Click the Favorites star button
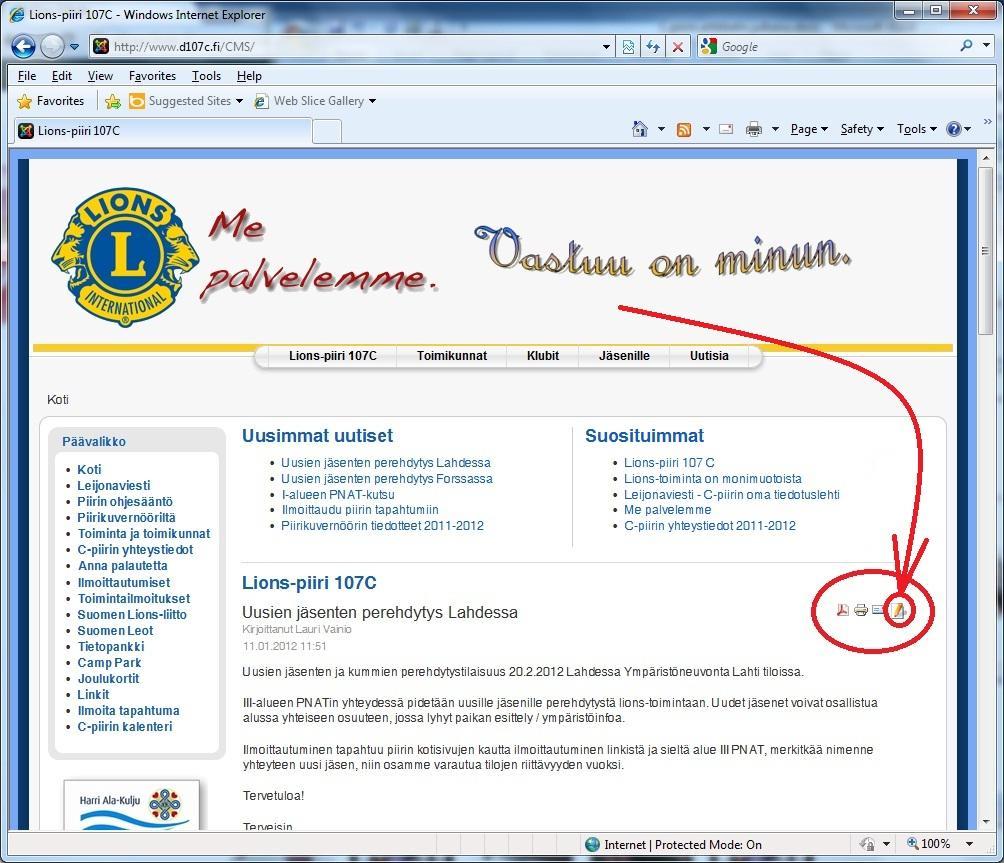The width and height of the screenshot is (1004, 863). pos(51,101)
